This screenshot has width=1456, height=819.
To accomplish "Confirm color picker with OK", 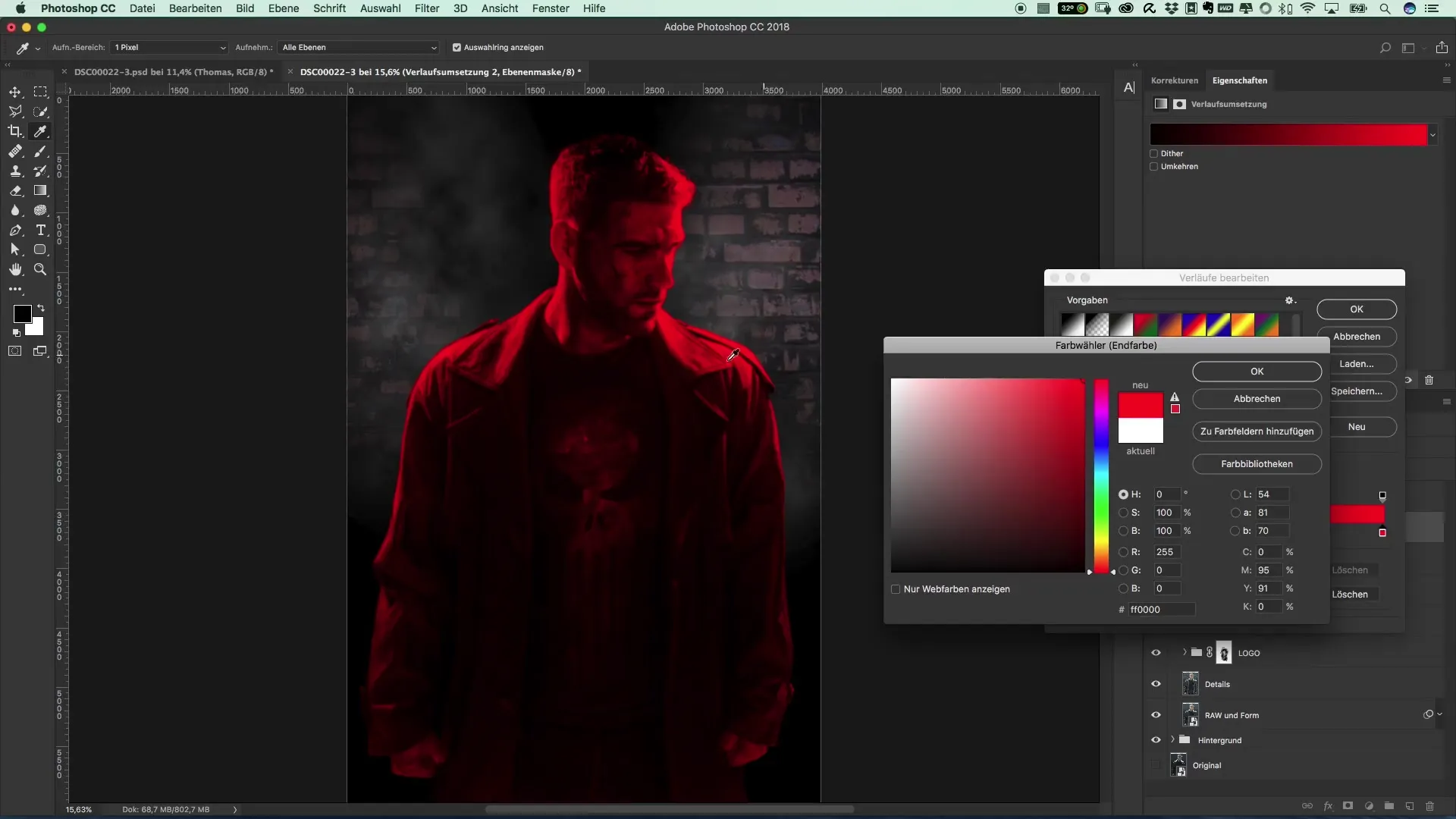I will pyautogui.click(x=1257, y=372).
